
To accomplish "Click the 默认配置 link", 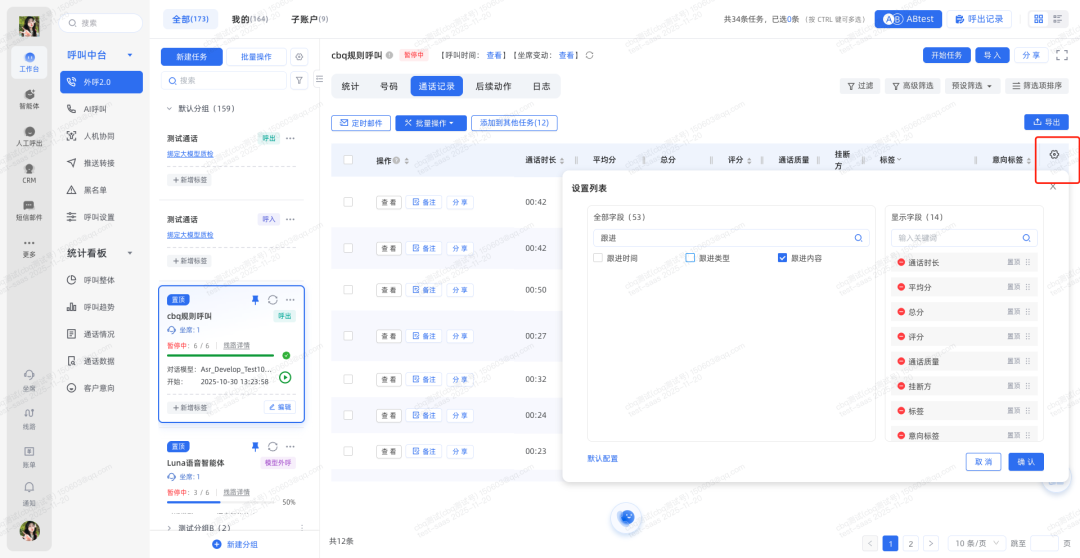I will (x=603, y=458).
